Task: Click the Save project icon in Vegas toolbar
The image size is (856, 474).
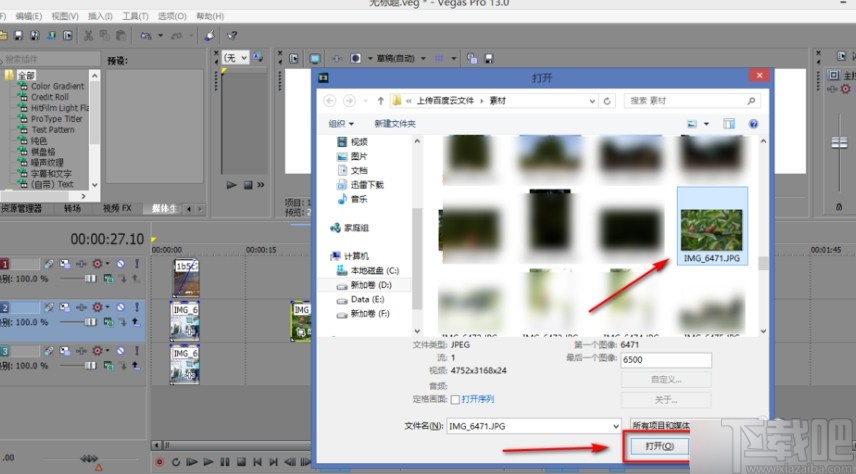Action: coord(19,36)
